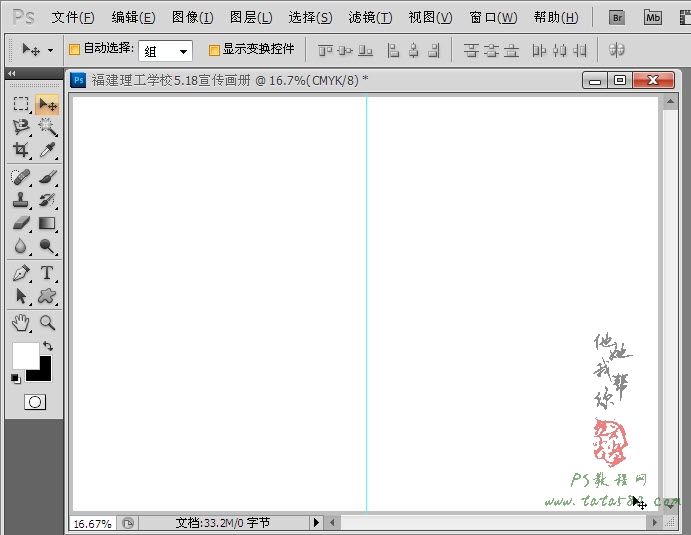Click Auto-Align Layers icon in options bar
Screen dimensions: 691x535
click(617, 50)
